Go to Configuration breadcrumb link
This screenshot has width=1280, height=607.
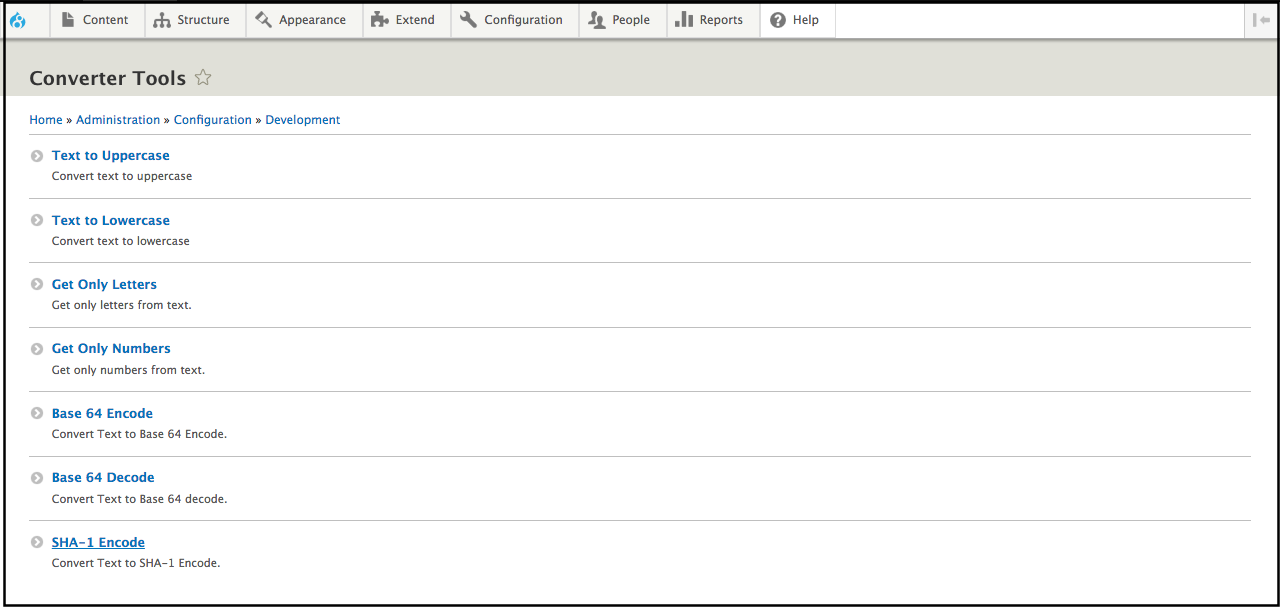pos(213,120)
